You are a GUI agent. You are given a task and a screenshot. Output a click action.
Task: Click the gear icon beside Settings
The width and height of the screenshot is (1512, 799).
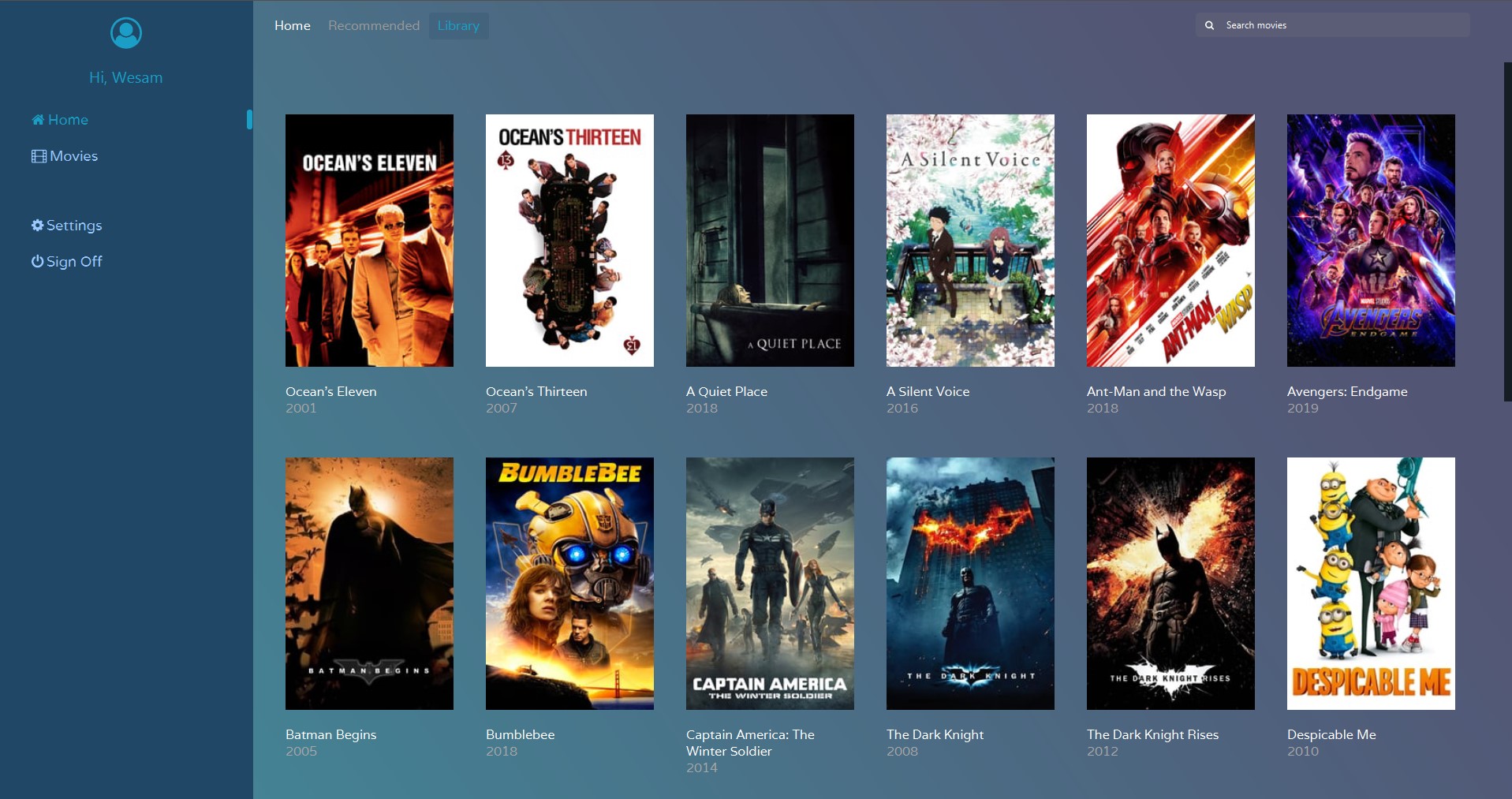(x=37, y=226)
